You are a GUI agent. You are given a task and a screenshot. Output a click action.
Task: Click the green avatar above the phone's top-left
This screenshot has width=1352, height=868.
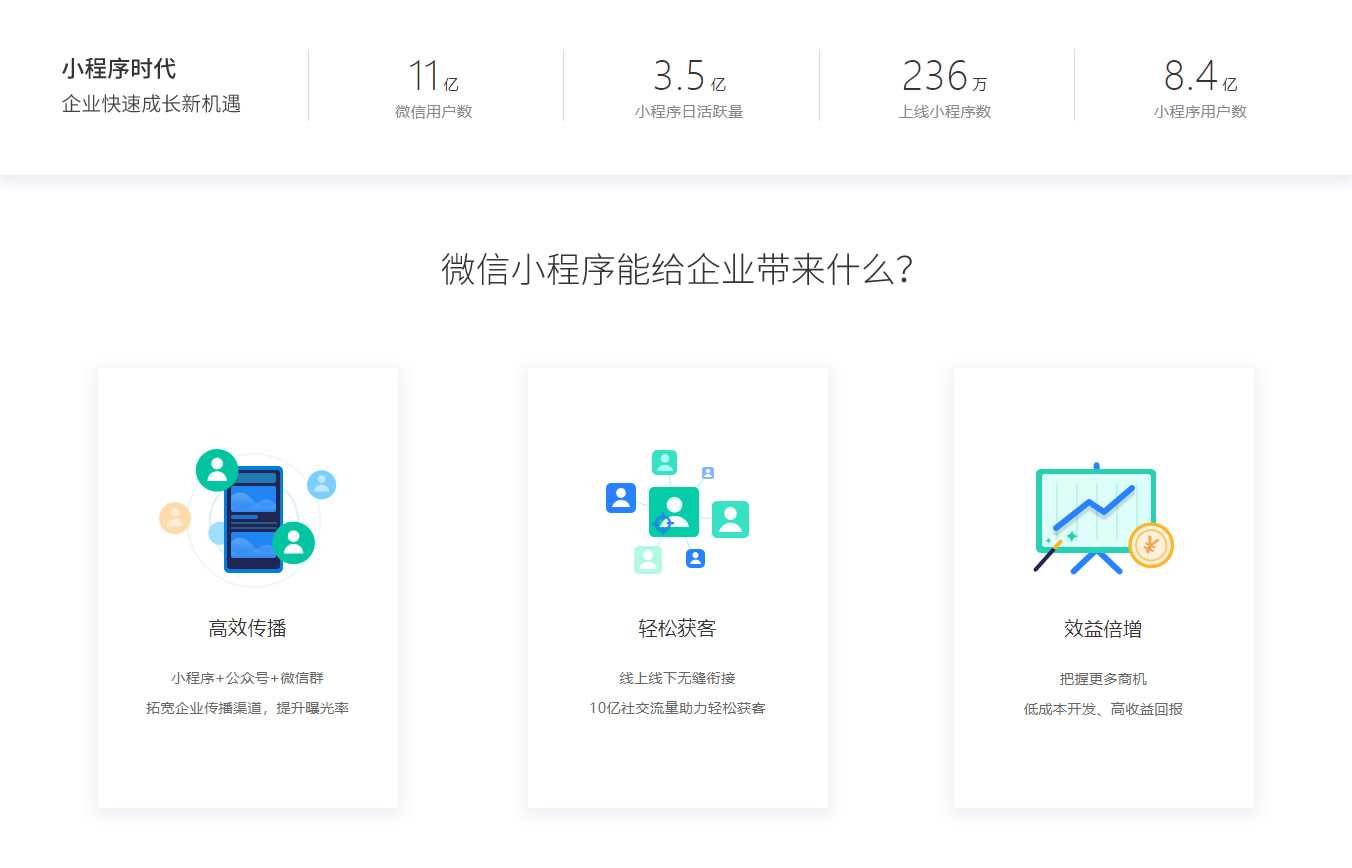pos(217,470)
